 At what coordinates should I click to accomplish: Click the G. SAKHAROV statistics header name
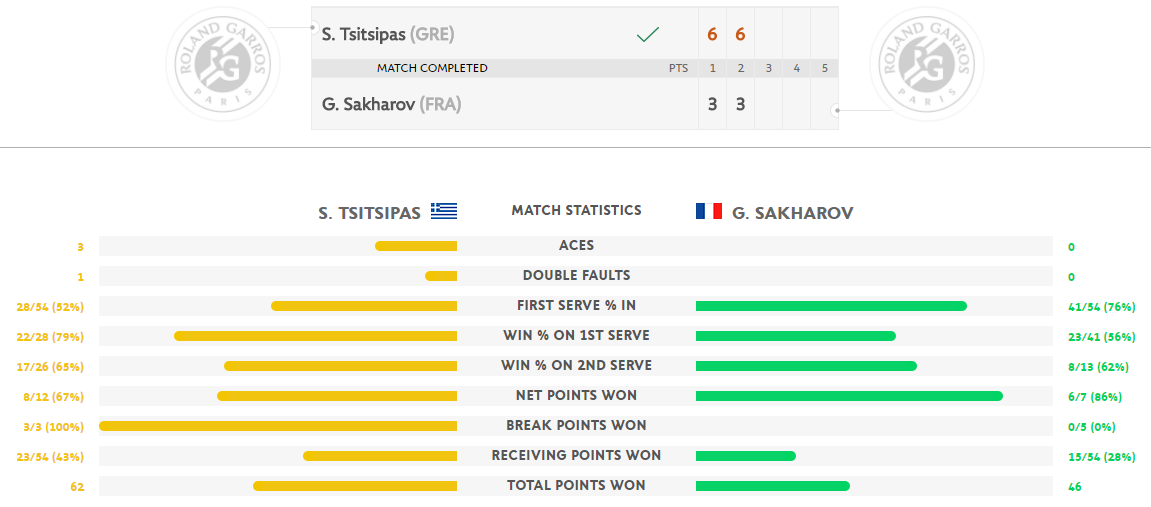click(x=793, y=214)
